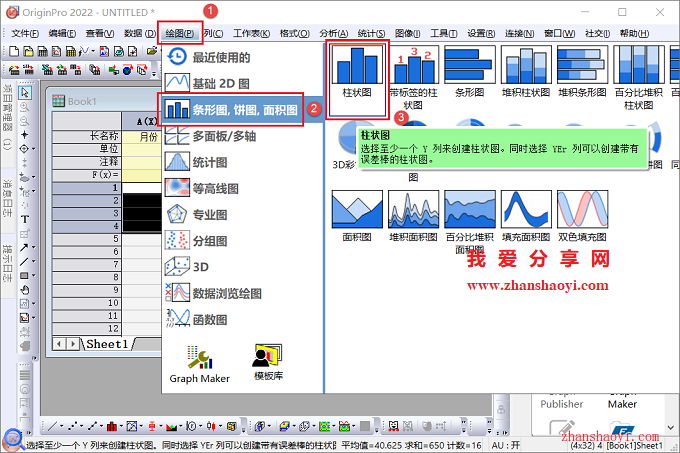
Task: Select the 百分比堆积面积图 chart icon
Action: click(470, 209)
